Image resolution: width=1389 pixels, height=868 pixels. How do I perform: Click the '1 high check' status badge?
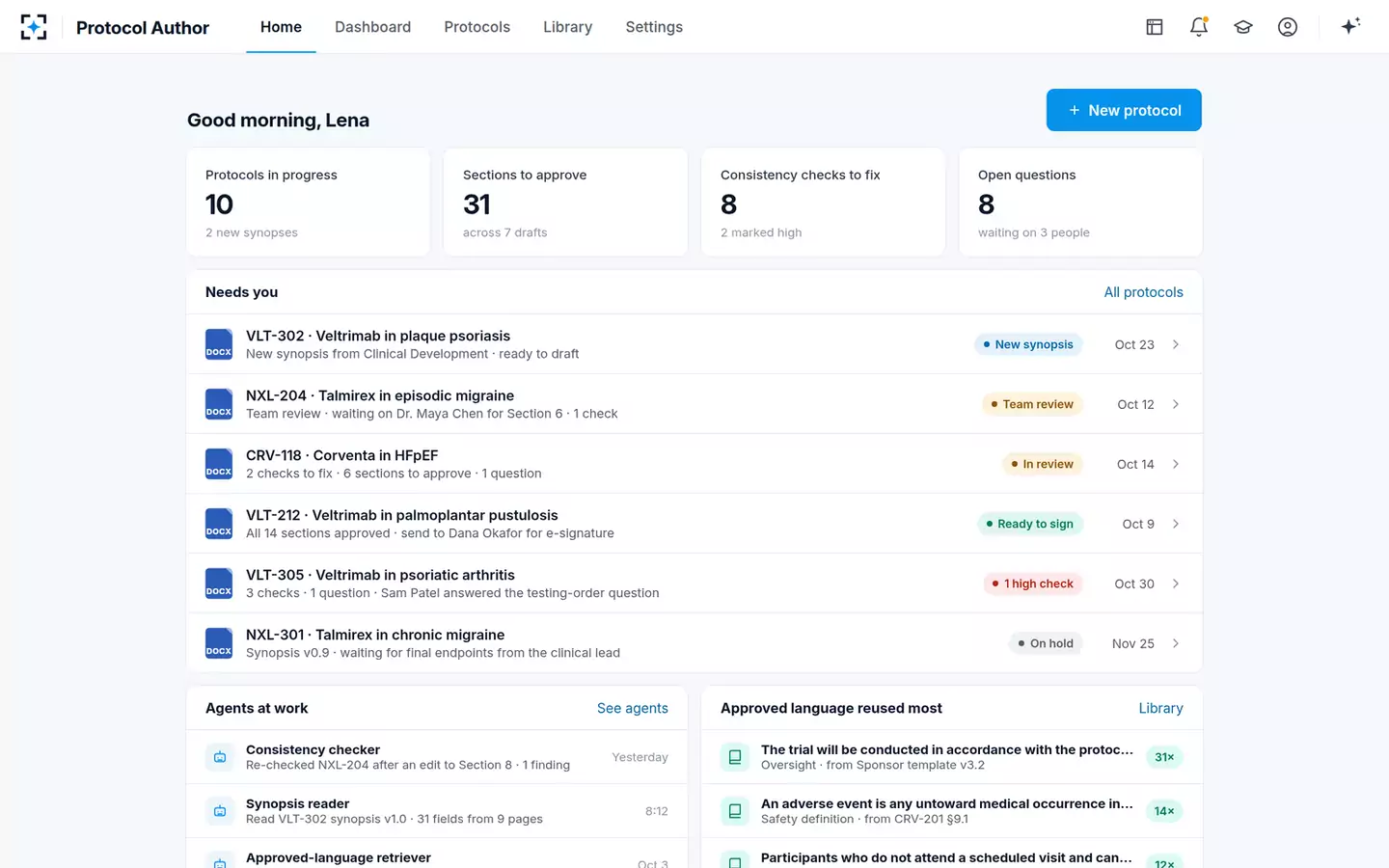(x=1033, y=583)
